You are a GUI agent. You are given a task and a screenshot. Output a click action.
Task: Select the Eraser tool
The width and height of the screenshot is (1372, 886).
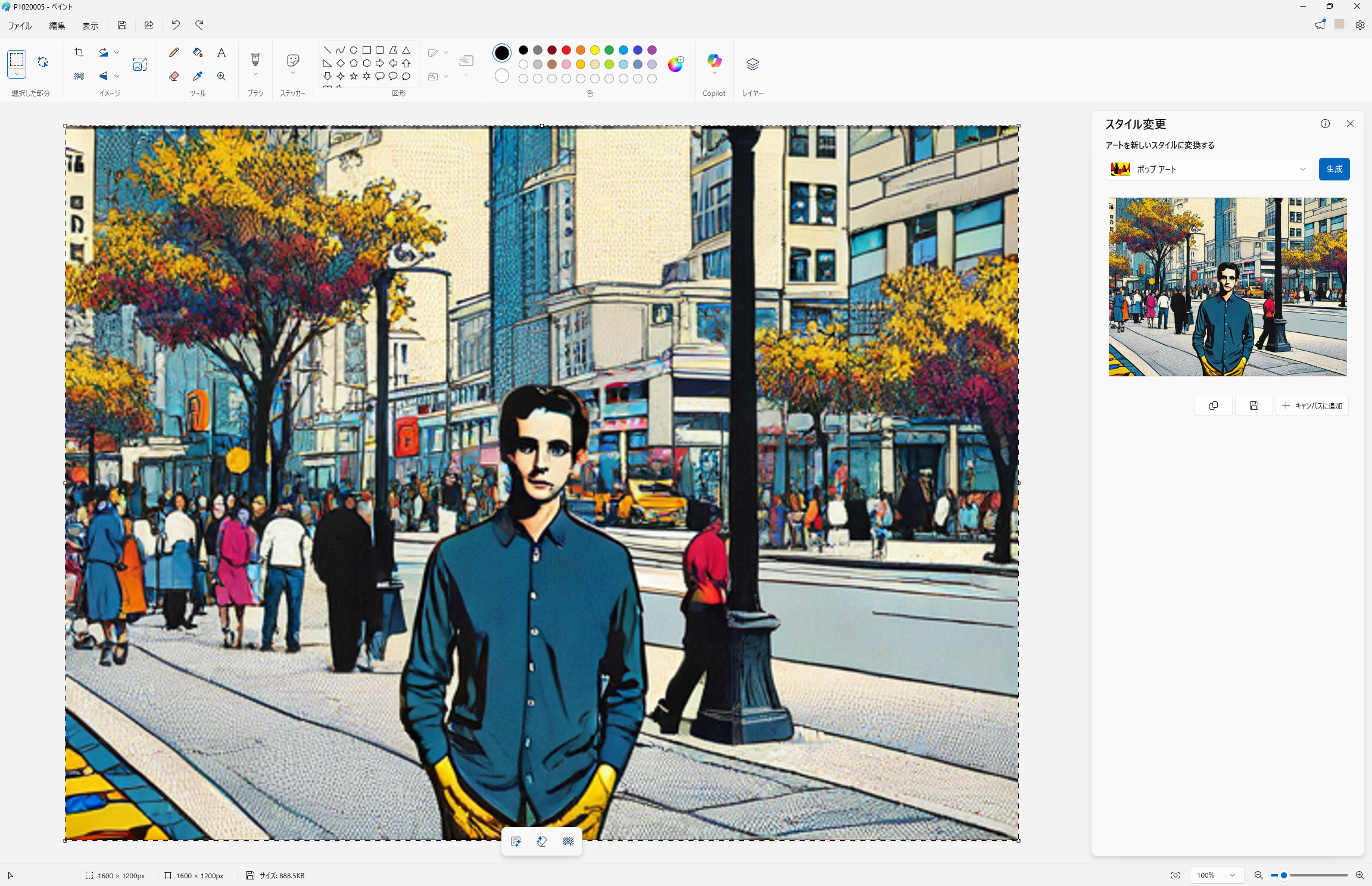[174, 76]
